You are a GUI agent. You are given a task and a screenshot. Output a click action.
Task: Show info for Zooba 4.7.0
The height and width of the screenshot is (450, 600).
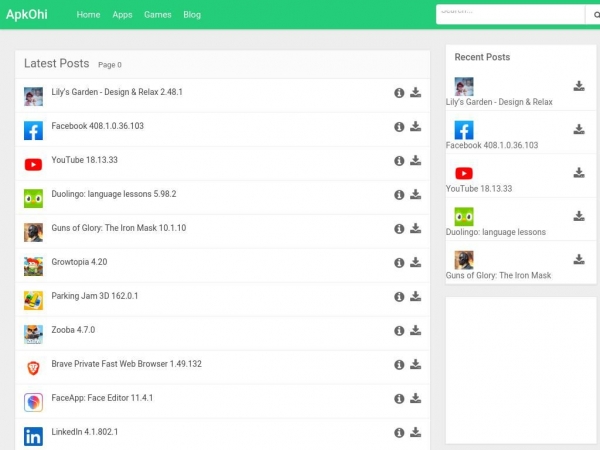399,331
